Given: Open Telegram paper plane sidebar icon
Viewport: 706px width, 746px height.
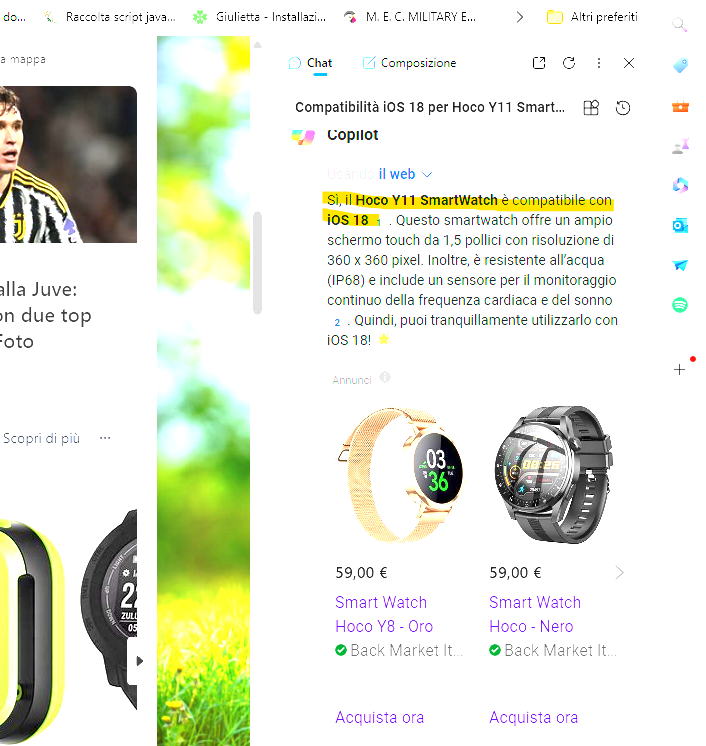Looking at the screenshot, I should point(680,265).
